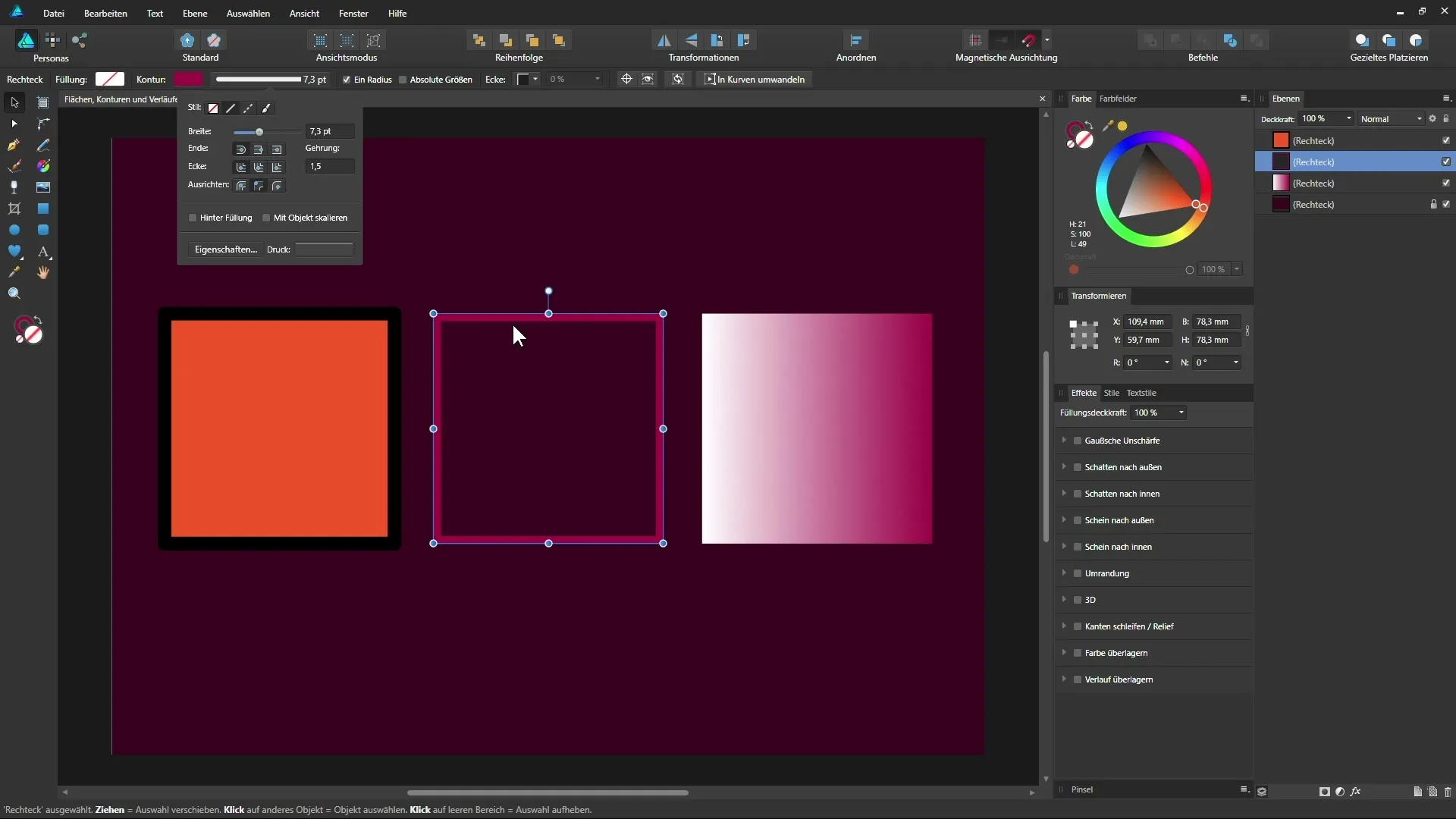Enable the Hinter Füllung checkbox
The width and height of the screenshot is (1456, 819).
pos(193,218)
